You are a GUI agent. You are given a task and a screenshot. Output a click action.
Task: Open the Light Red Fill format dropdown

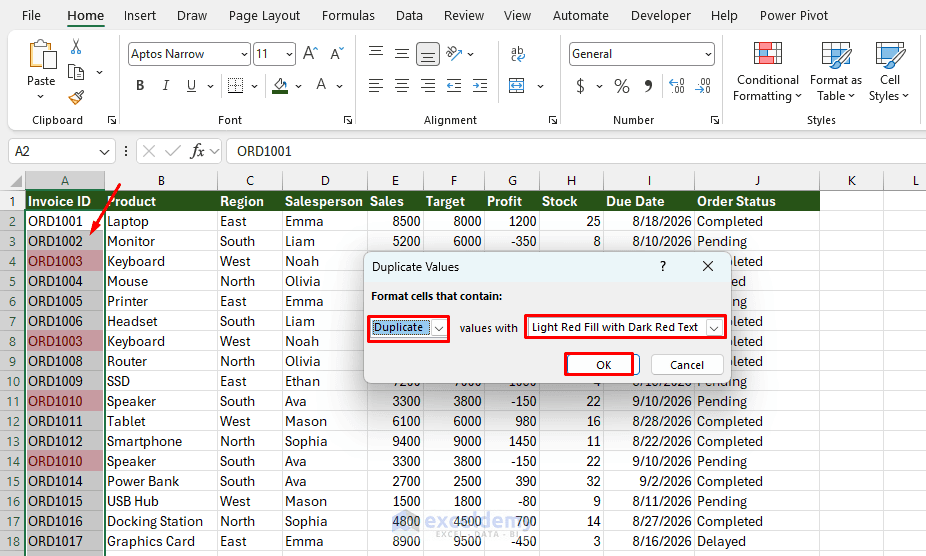[714, 327]
